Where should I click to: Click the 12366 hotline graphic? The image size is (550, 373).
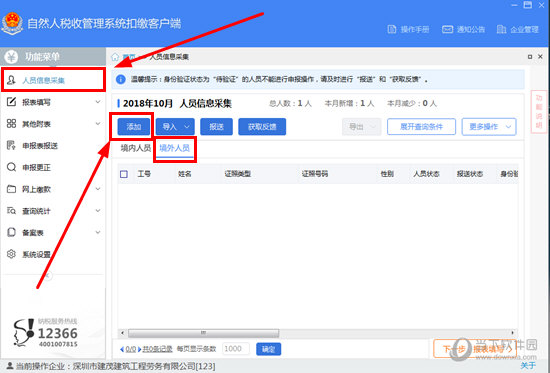[x=46, y=333]
